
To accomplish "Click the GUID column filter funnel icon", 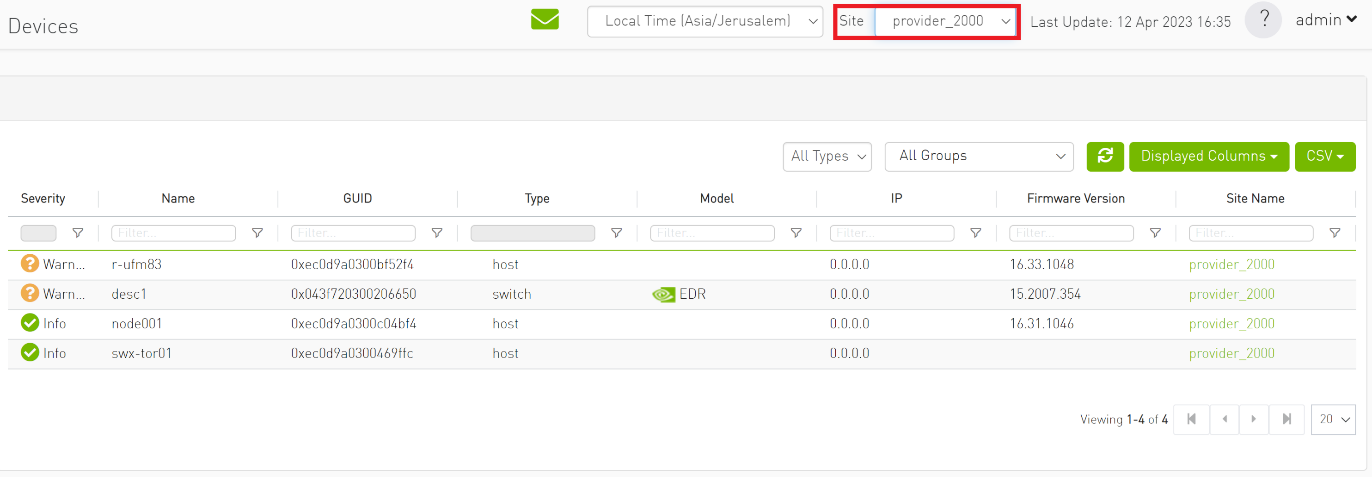I will click(437, 233).
